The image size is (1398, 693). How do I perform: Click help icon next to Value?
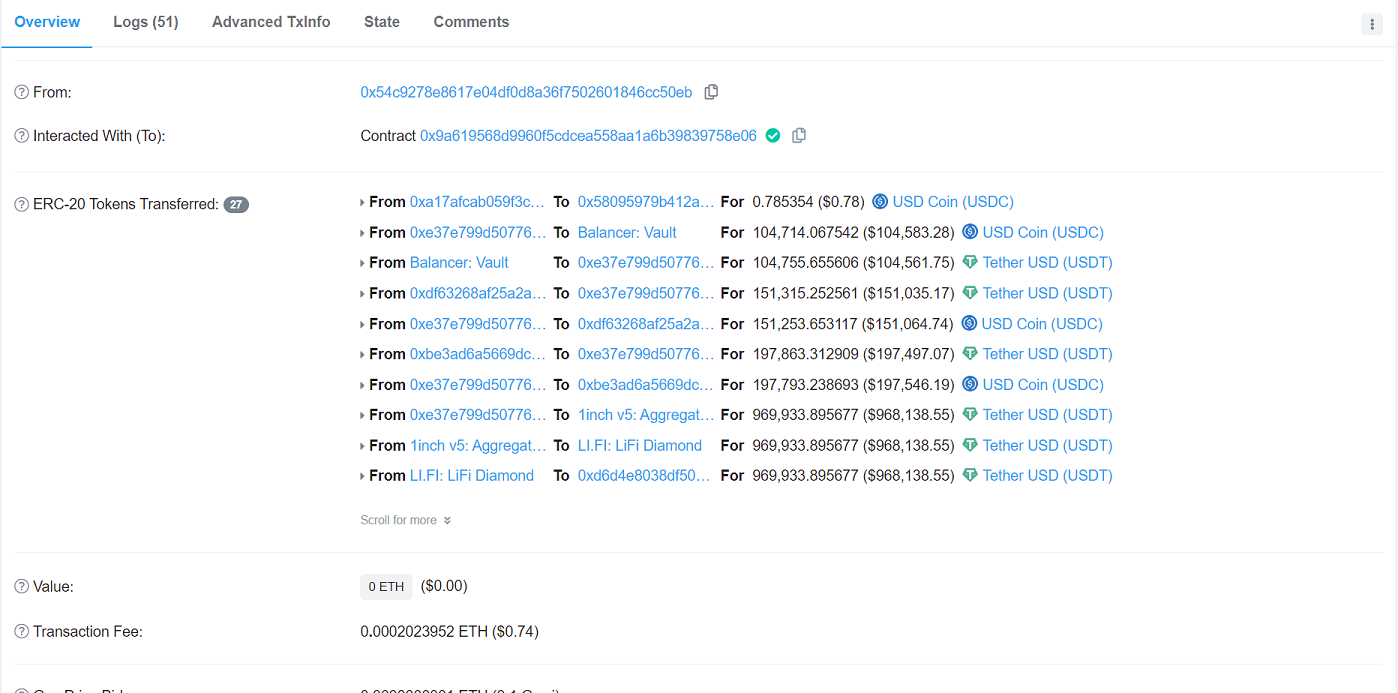pos(21,587)
